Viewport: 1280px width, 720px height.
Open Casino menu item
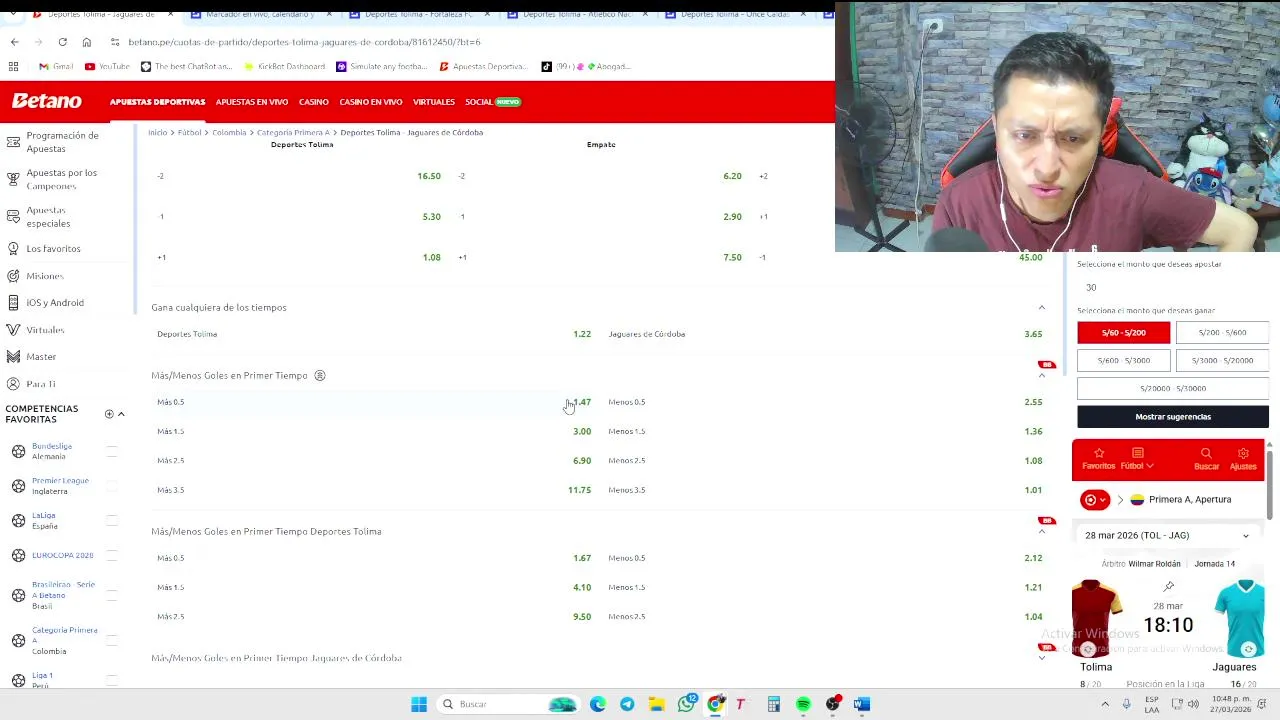313,102
